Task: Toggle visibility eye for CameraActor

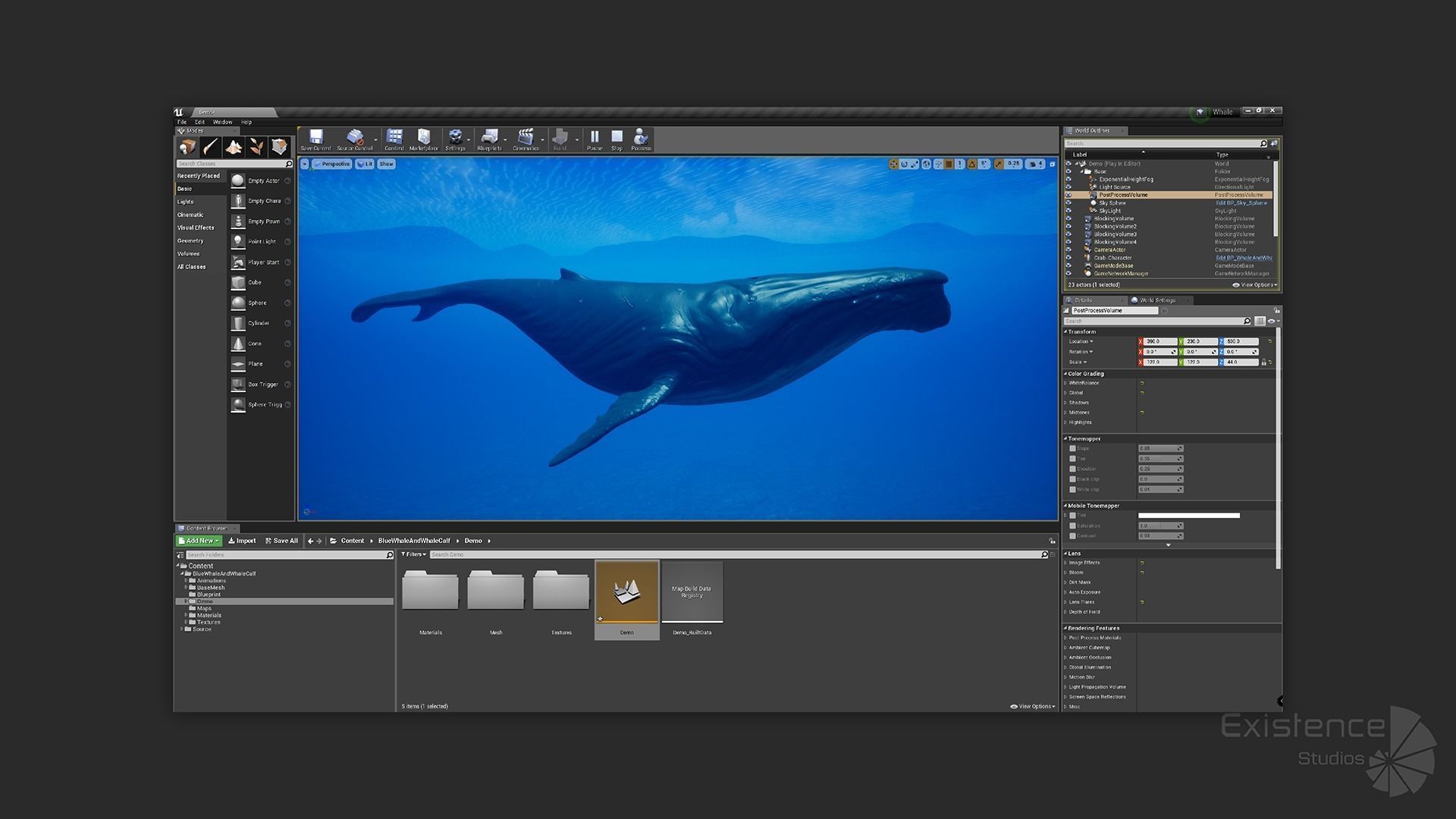Action: pos(1068,250)
